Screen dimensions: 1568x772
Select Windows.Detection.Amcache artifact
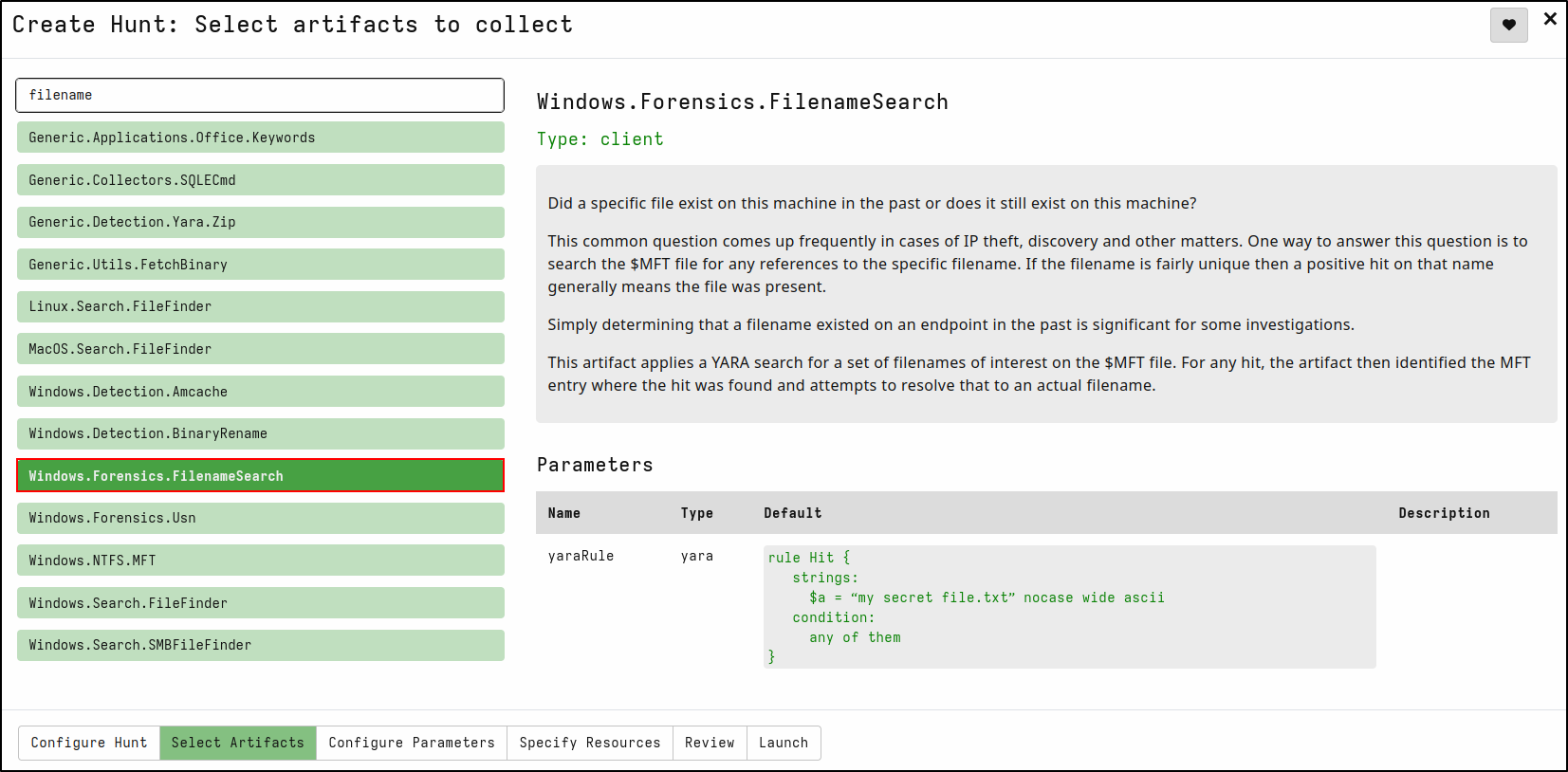260,392
